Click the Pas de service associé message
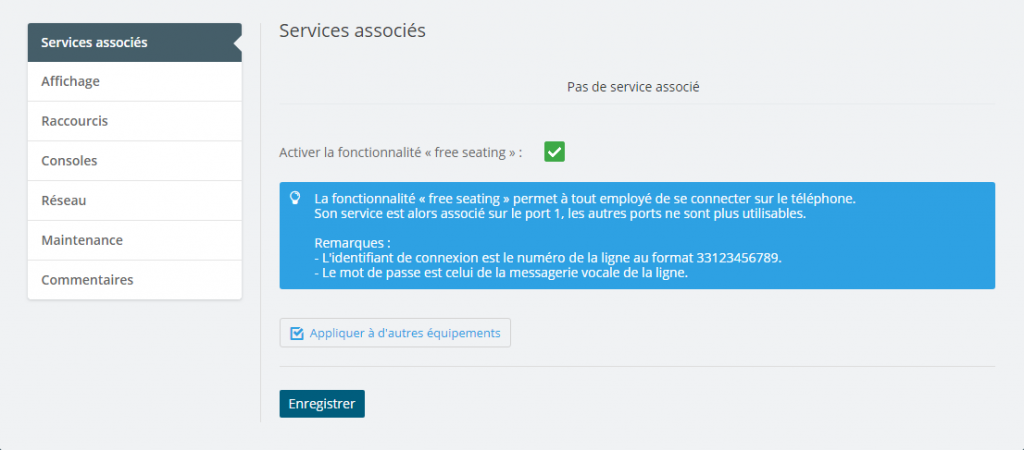 pos(633,87)
